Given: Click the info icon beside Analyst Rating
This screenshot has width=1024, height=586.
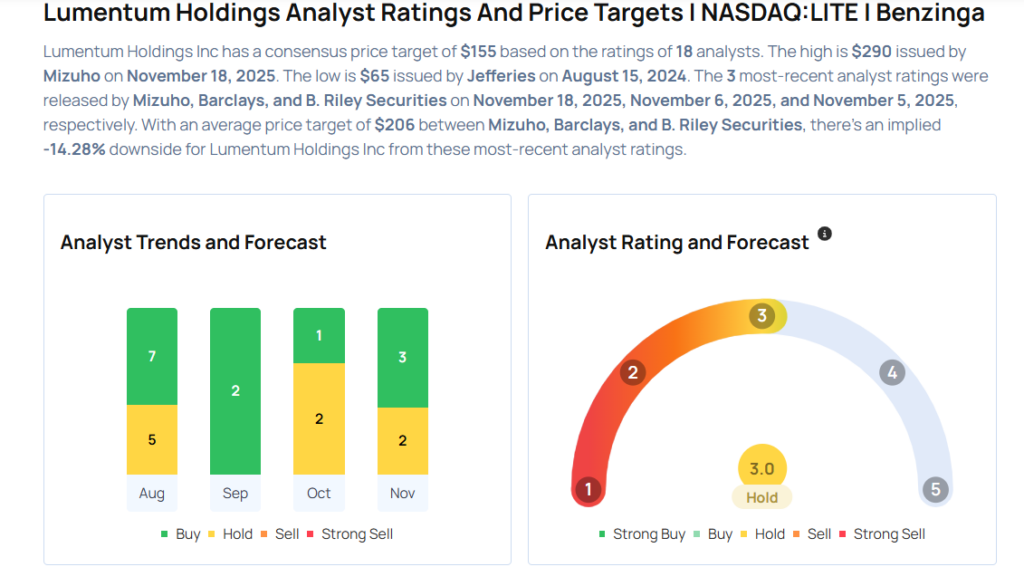Looking at the screenshot, I should tap(824, 234).
